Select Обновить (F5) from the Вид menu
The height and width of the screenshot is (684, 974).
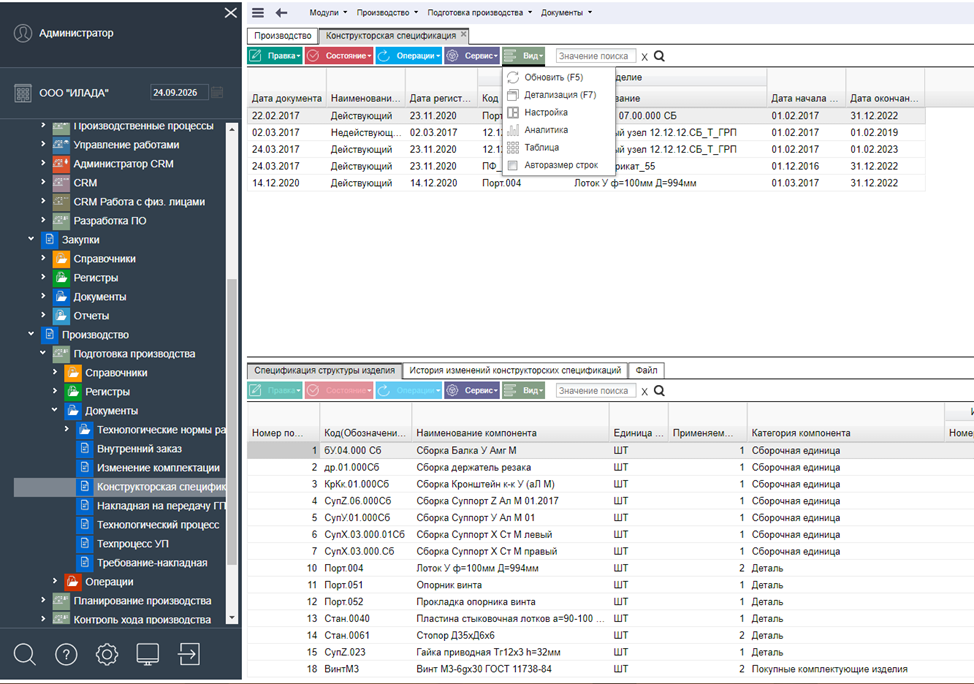click(553, 77)
